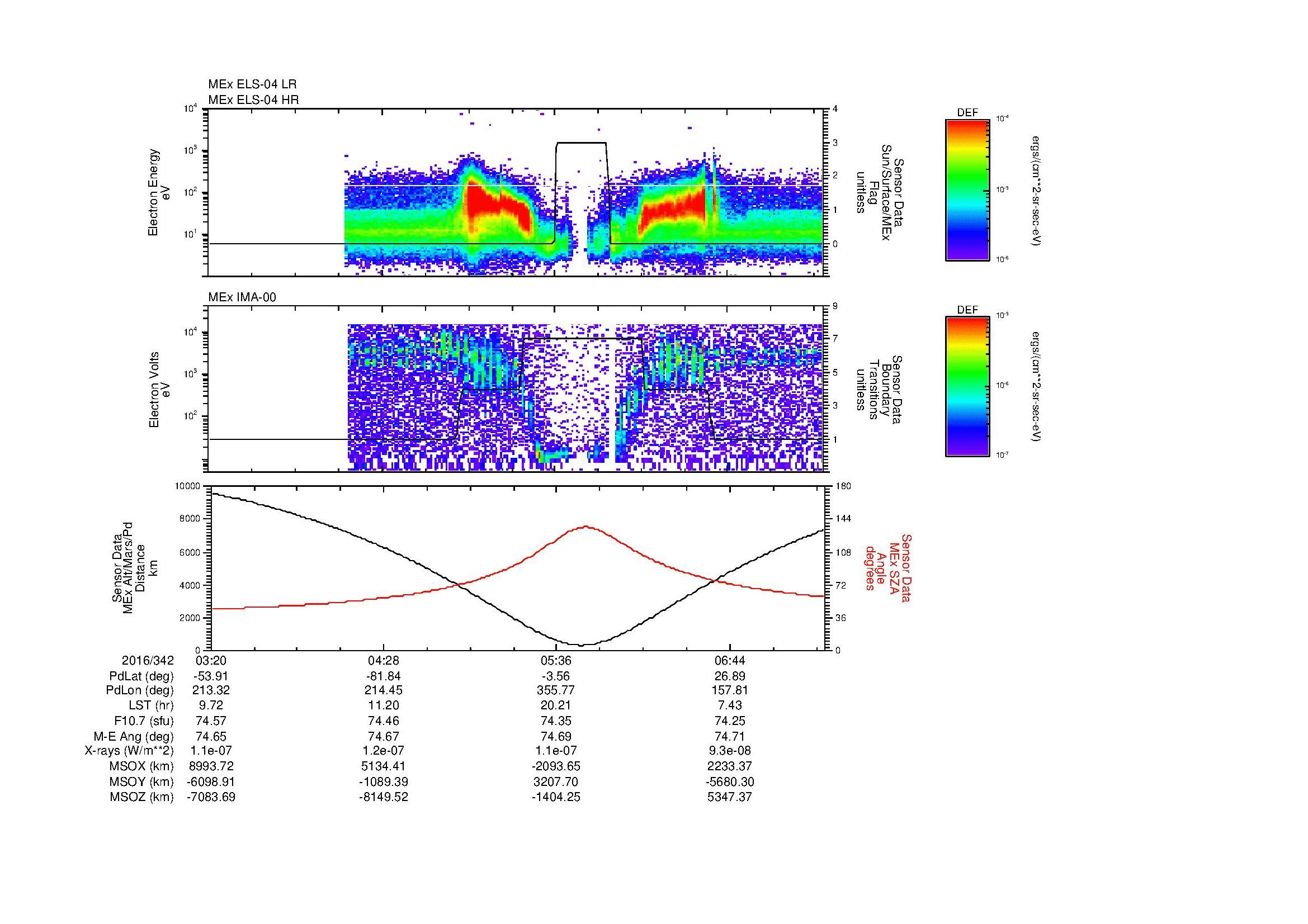Click the 'MEx Alt/Mars/Pd Distance' axis title

pos(134,567)
